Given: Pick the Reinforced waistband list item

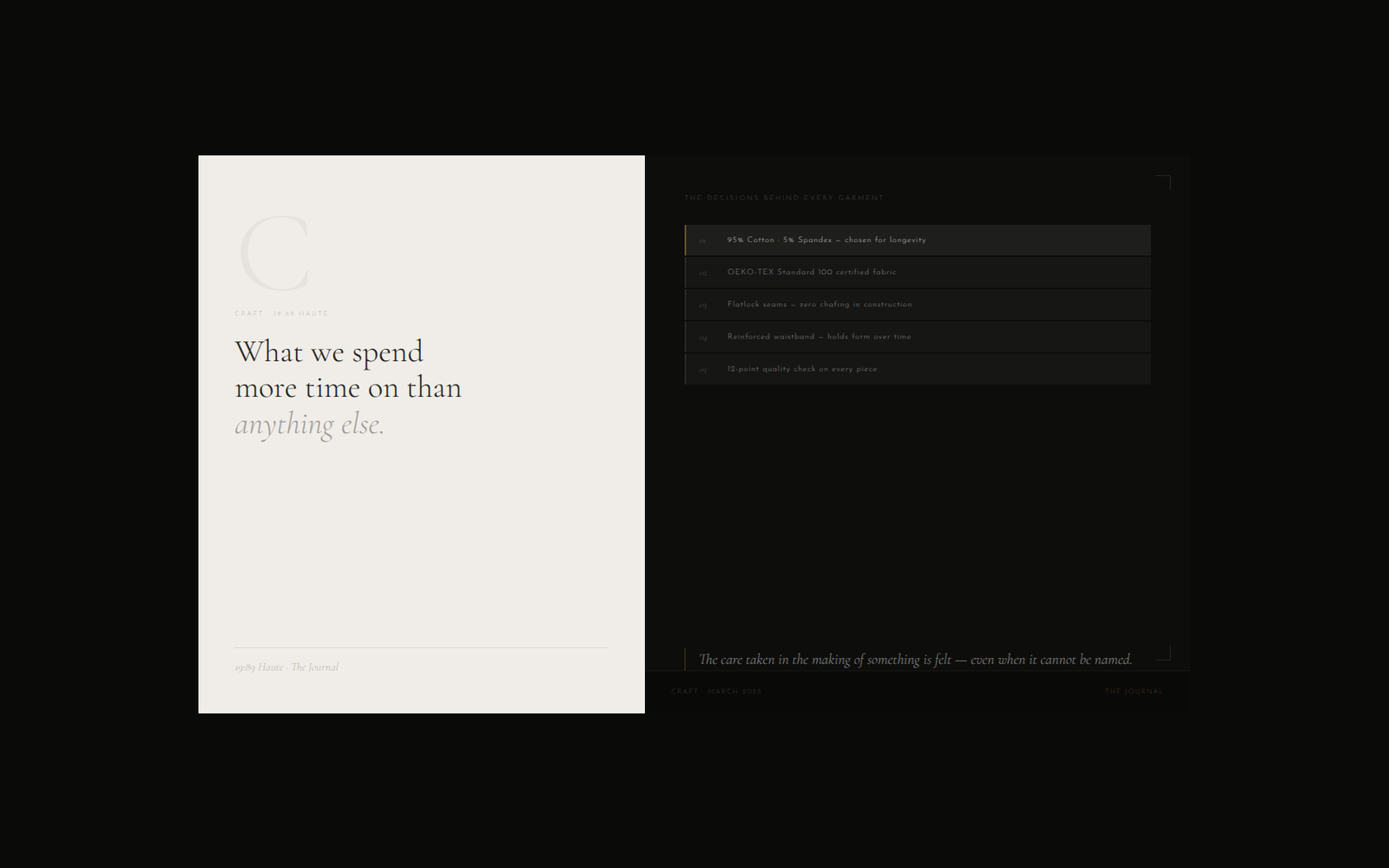Looking at the screenshot, I should click(x=917, y=337).
